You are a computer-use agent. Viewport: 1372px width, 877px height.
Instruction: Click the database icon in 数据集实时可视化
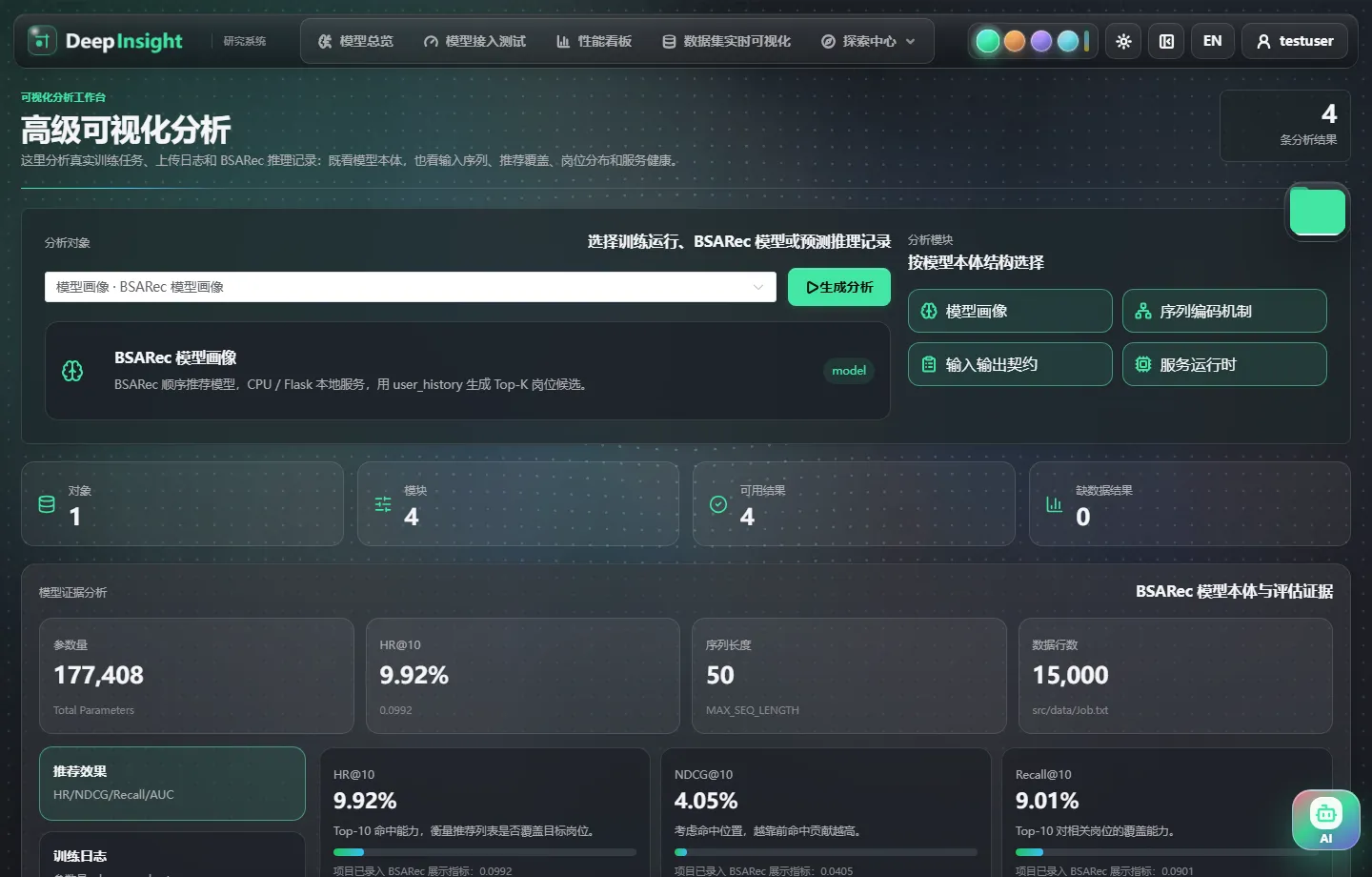tap(669, 41)
